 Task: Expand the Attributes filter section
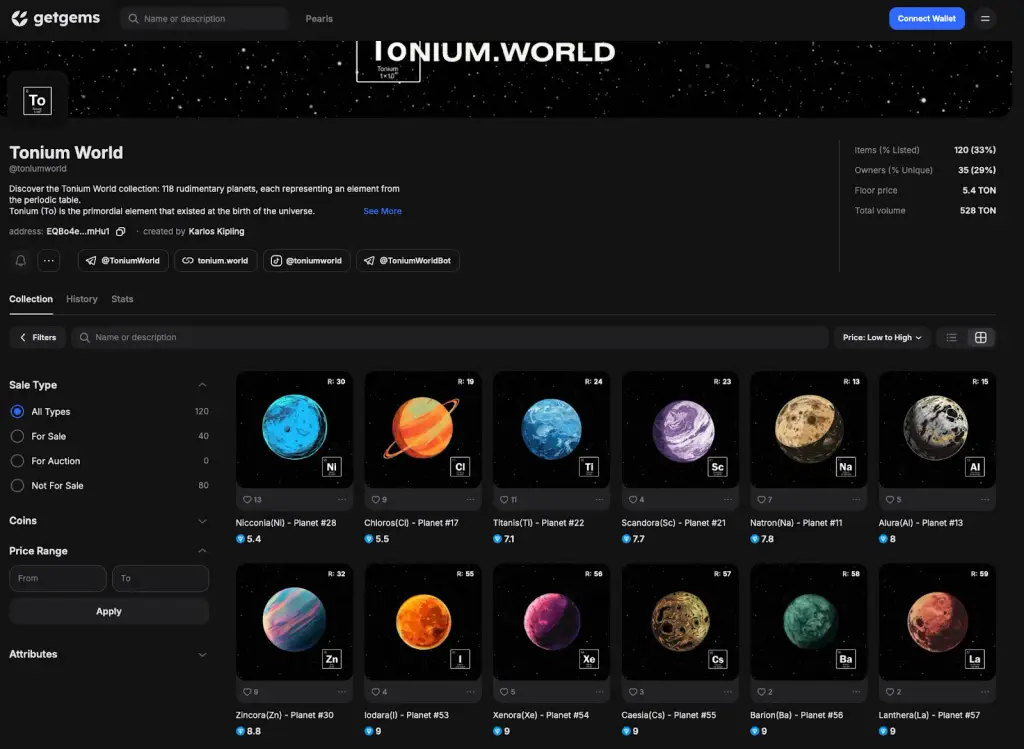[202, 654]
